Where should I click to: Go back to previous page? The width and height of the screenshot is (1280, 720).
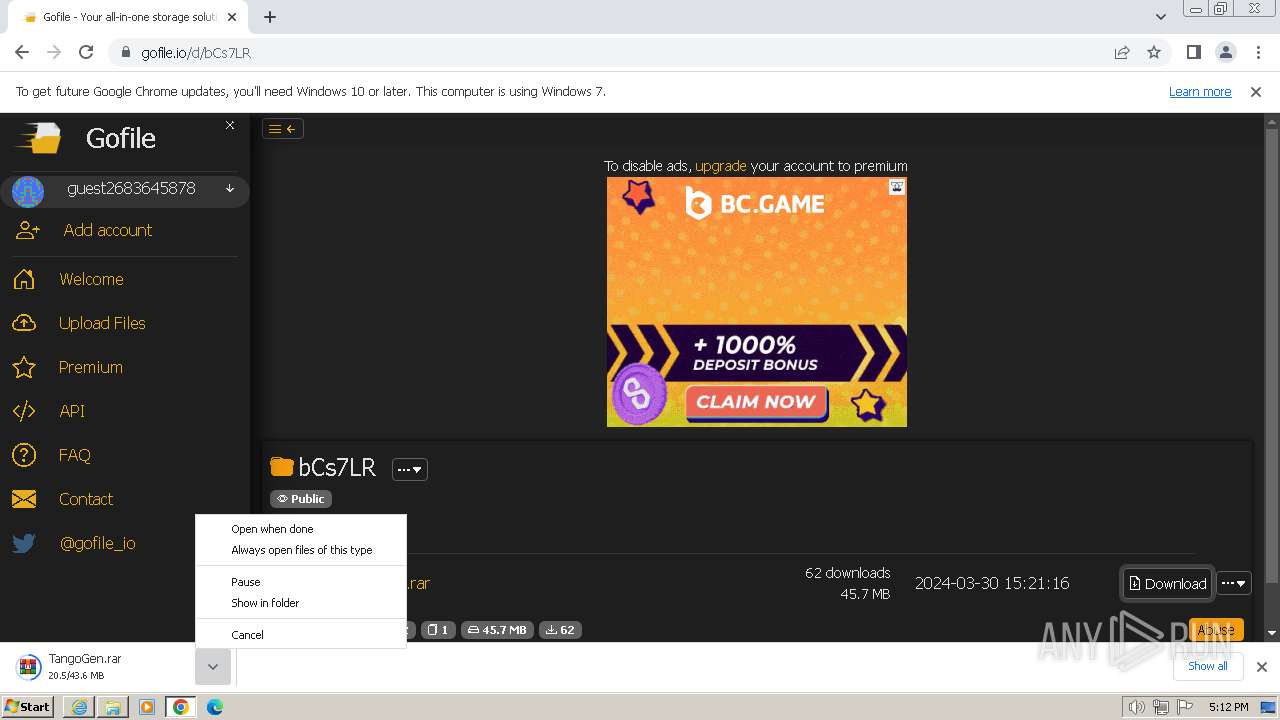[22, 52]
